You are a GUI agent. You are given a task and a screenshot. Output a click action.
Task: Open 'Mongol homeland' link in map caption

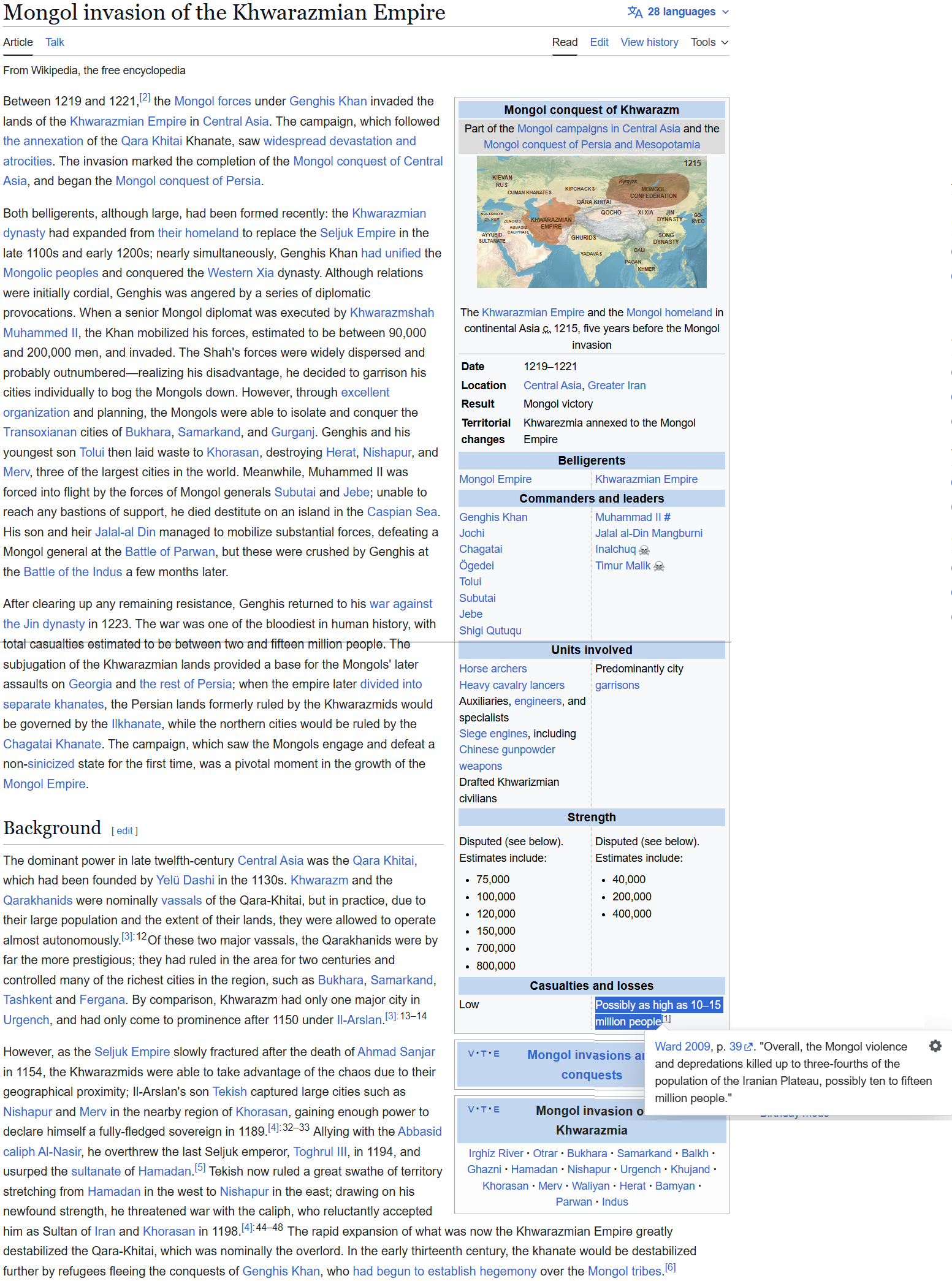[669, 313]
